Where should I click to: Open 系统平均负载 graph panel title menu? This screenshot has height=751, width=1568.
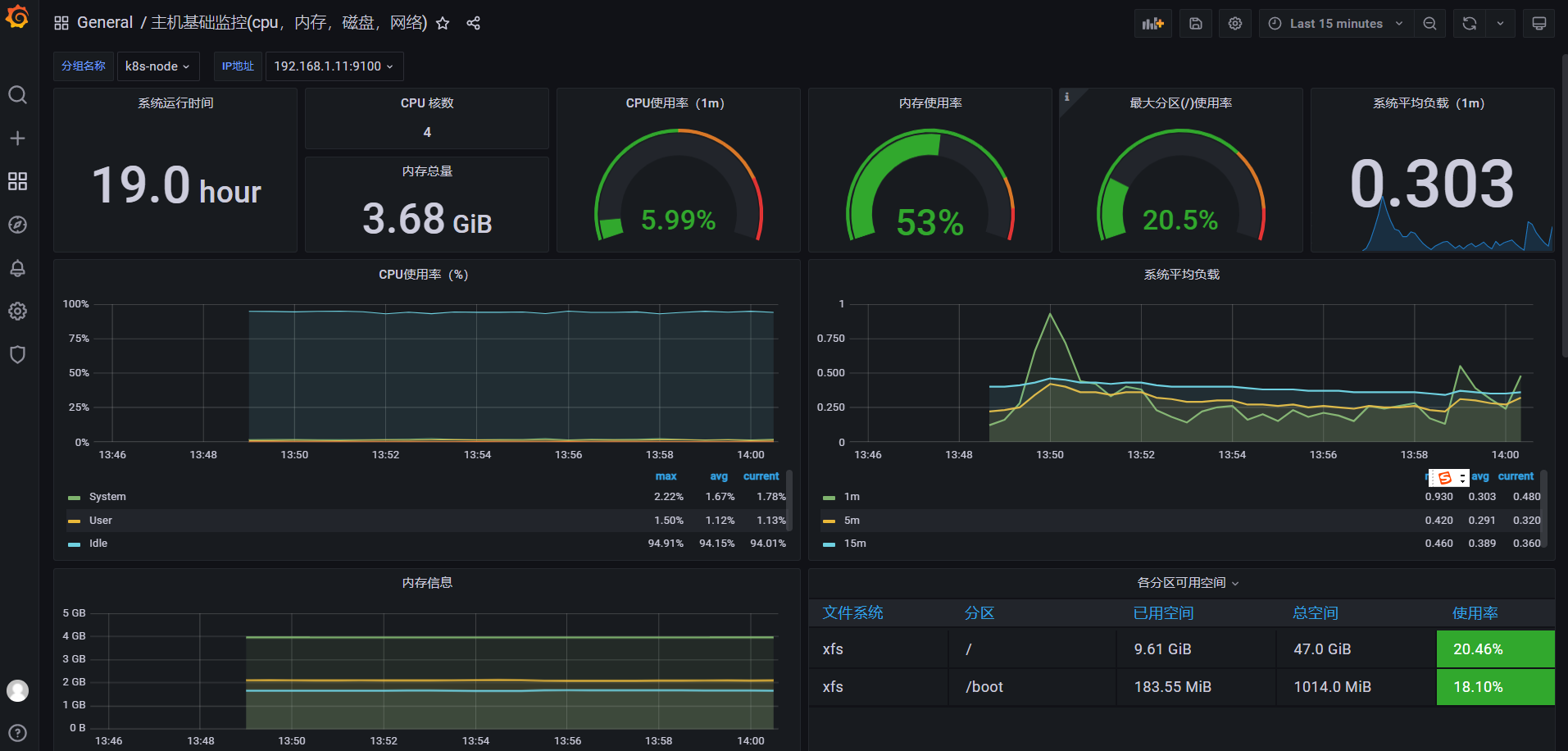click(x=1182, y=275)
